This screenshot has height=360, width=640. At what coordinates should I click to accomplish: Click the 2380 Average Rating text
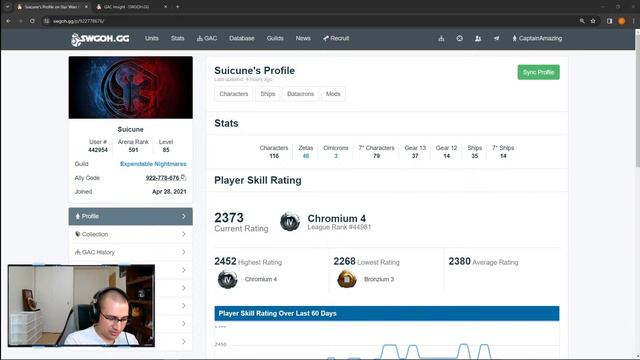tap(483, 262)
